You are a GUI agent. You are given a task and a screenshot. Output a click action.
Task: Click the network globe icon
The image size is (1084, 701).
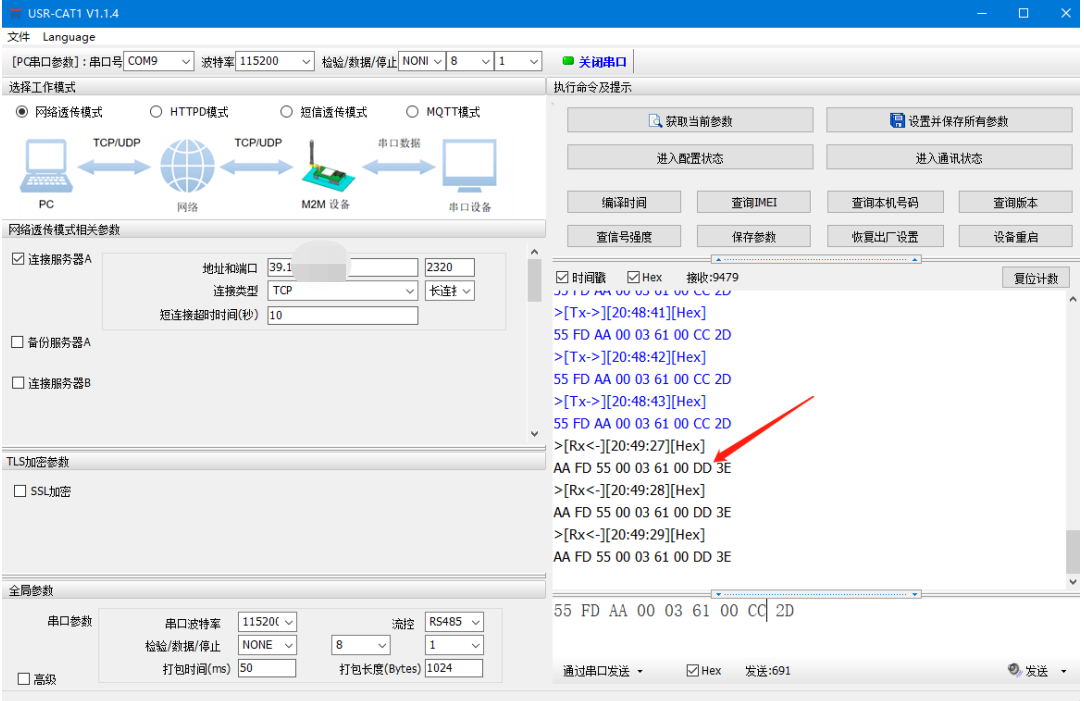(187, 168)
